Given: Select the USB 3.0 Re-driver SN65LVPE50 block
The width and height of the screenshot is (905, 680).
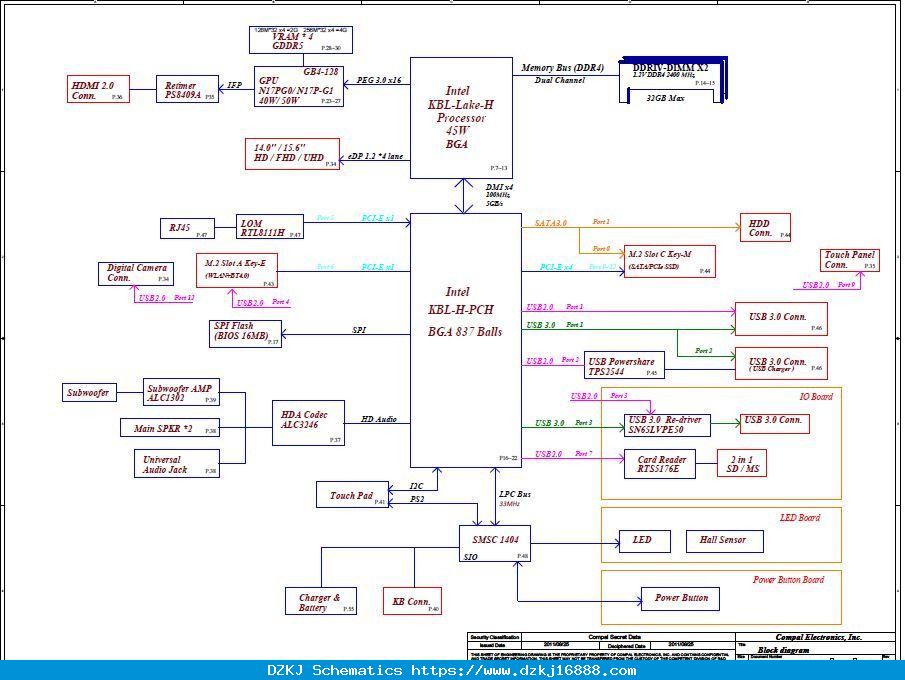Looking at the screenshot, I should 667,425.
